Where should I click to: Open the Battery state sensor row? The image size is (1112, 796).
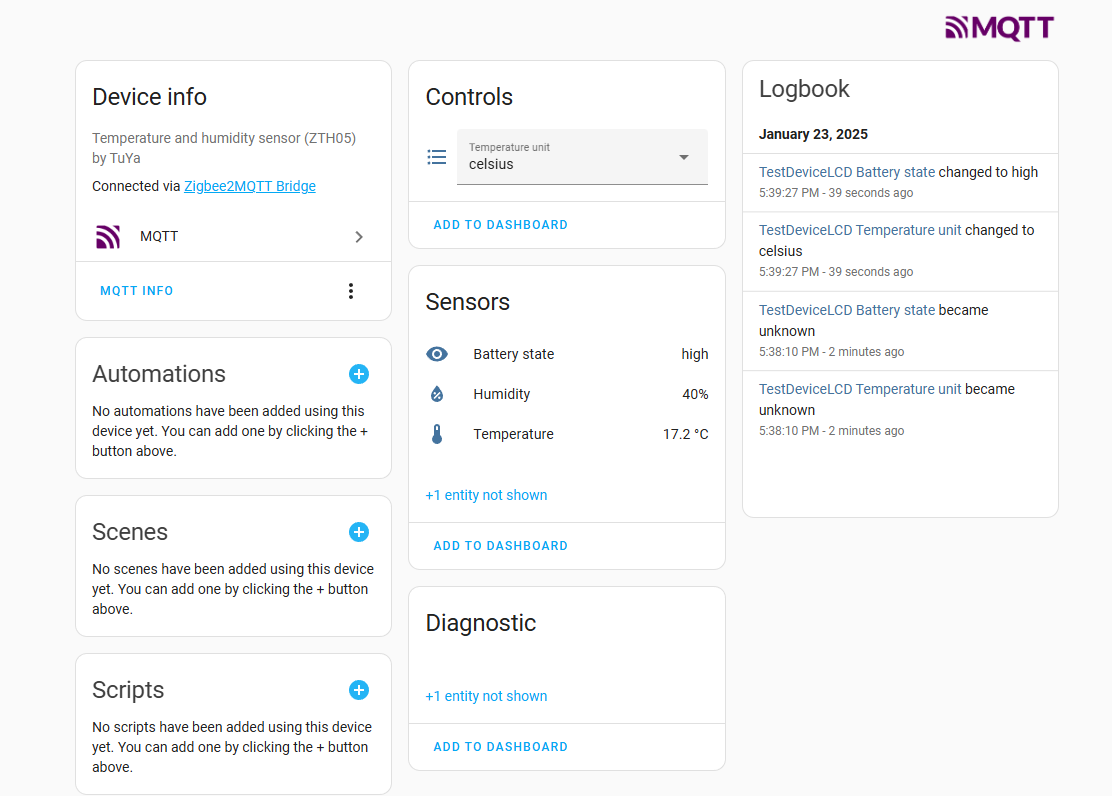click(567, 354)
